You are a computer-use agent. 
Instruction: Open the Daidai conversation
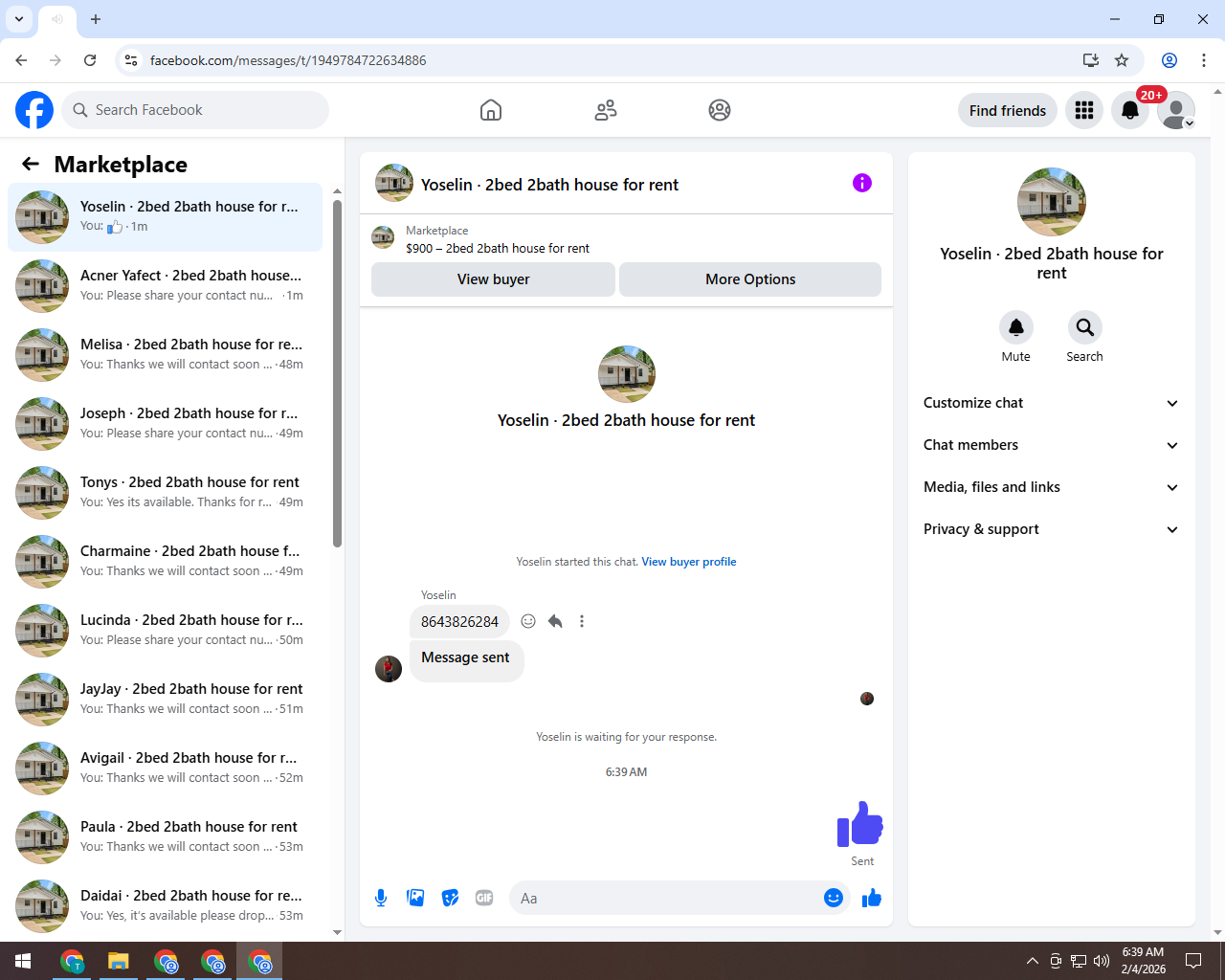click(165, 906)
